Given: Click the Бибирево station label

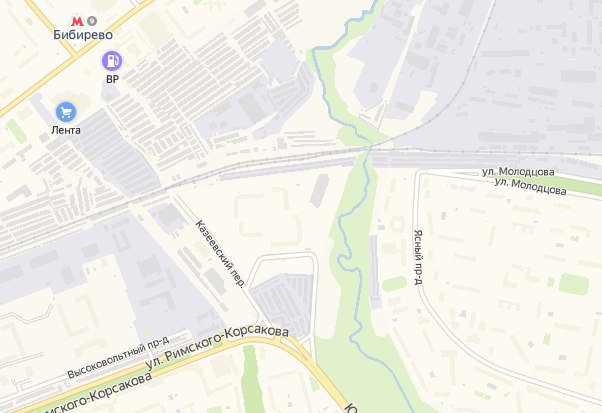Looking at the screenshot, I should point(83,35).
